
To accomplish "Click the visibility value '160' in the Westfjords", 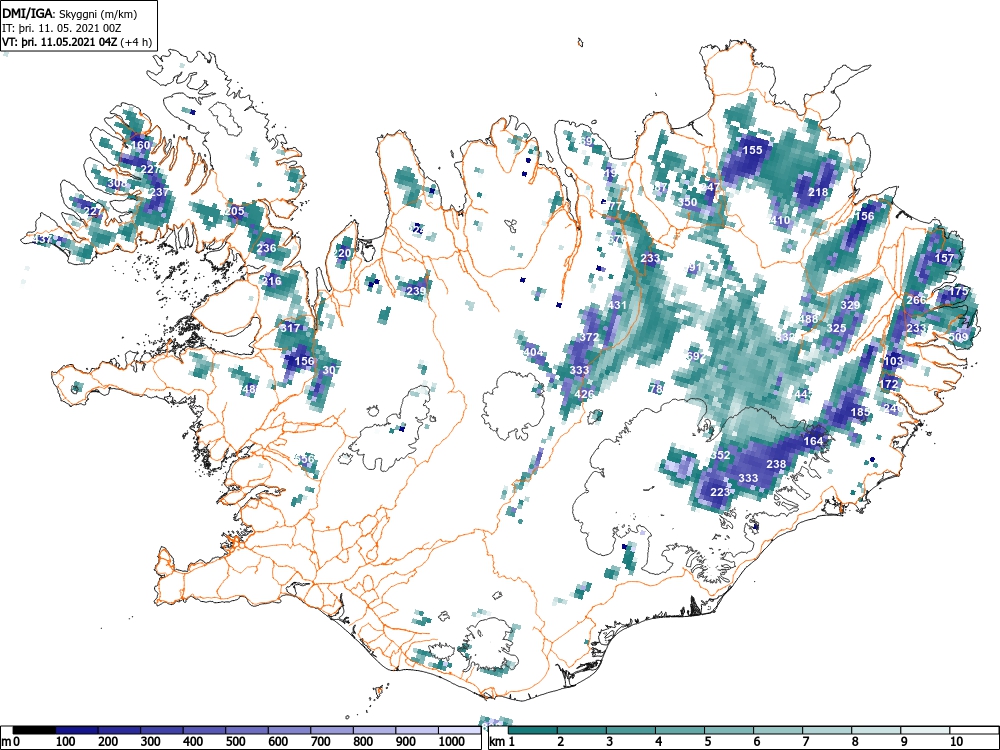I will tap(140, 145).
